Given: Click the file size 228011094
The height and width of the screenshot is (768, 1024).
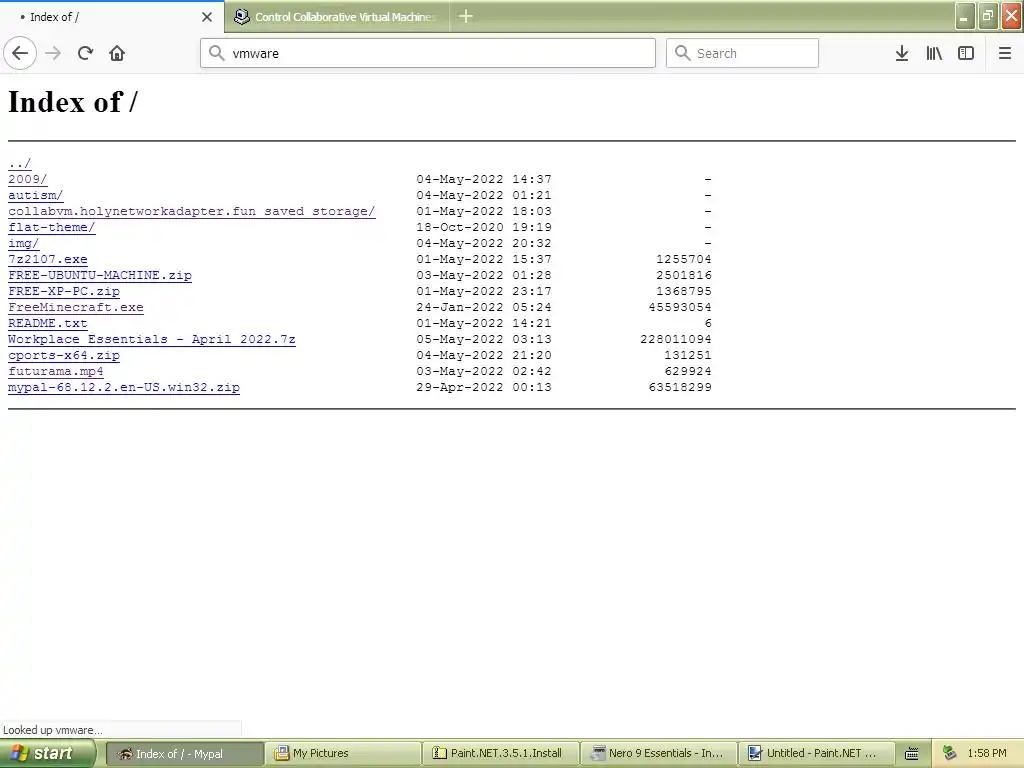Looking at the screenshot, I should 676,339.
